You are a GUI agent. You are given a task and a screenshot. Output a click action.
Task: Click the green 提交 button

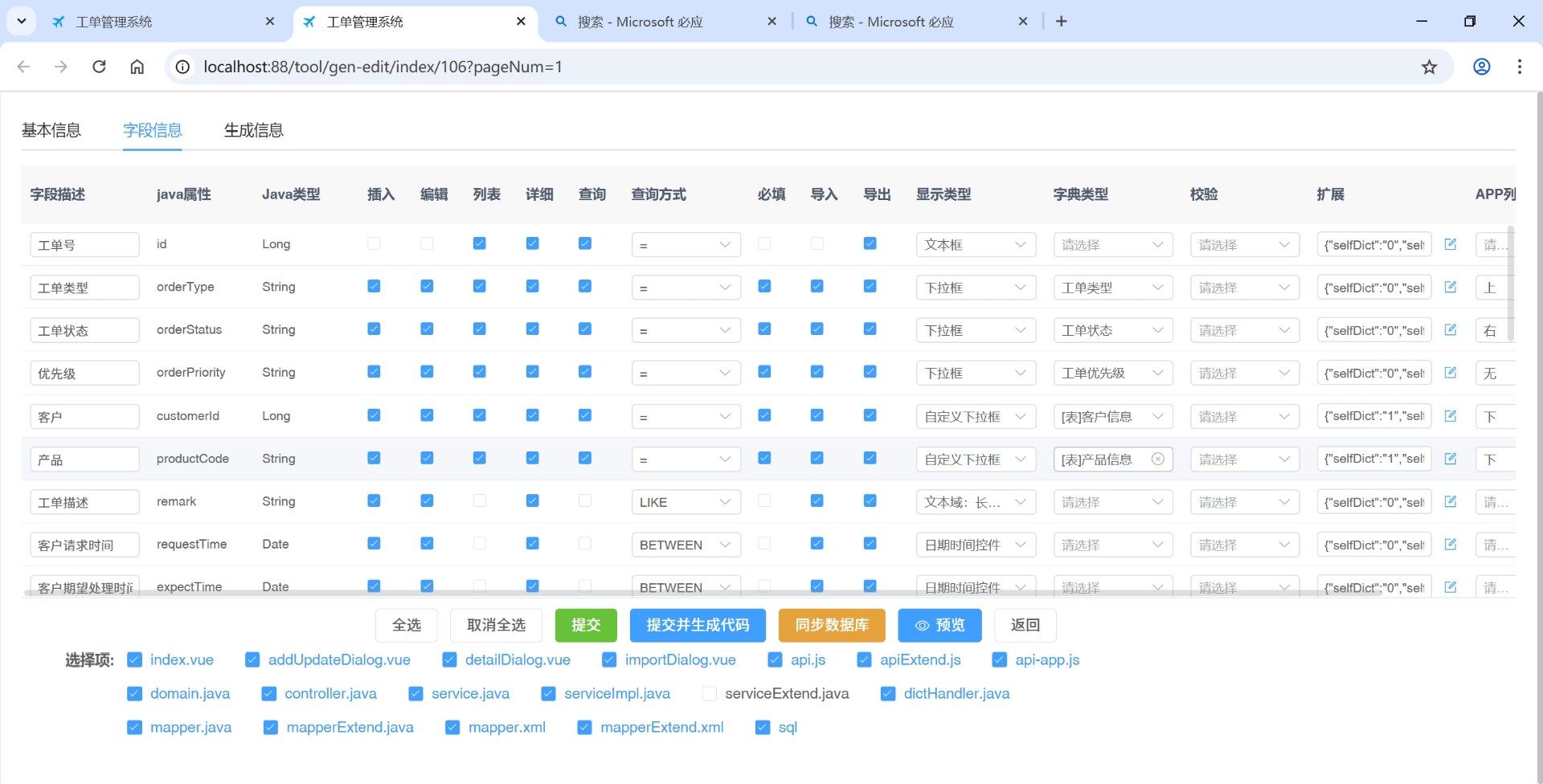pos(585,625)
